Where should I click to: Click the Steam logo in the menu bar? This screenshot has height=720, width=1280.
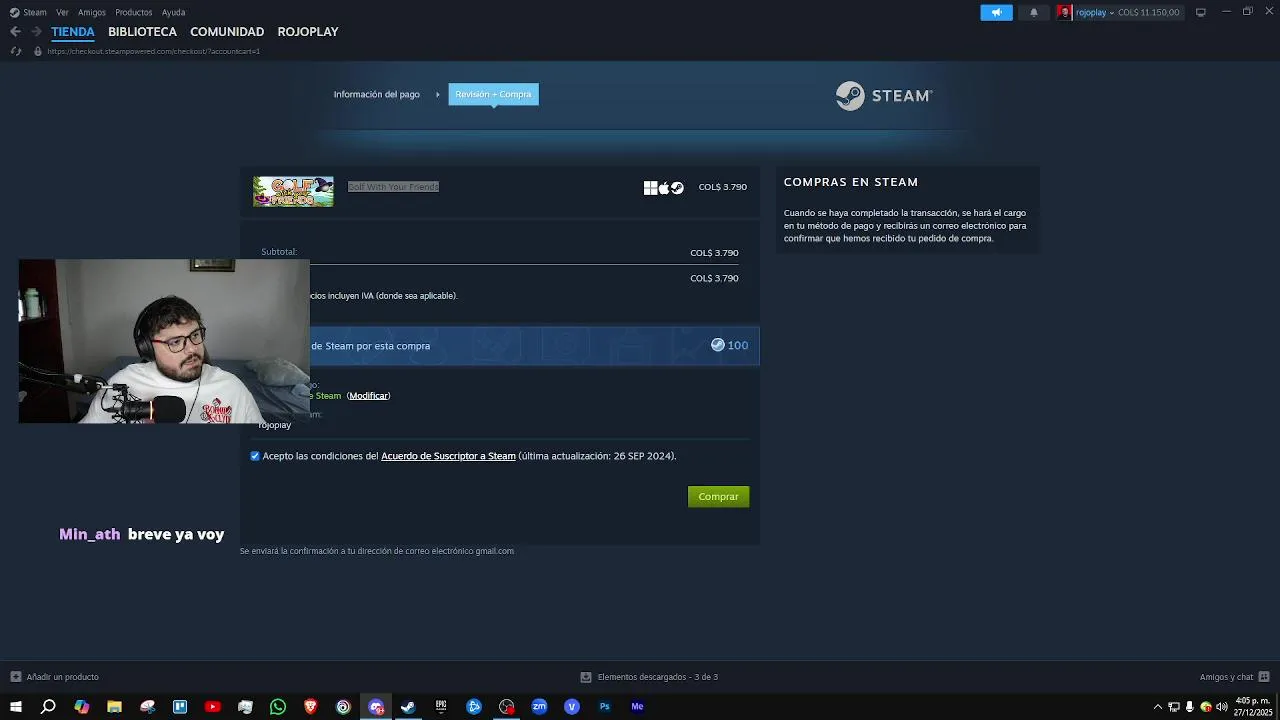14,12
